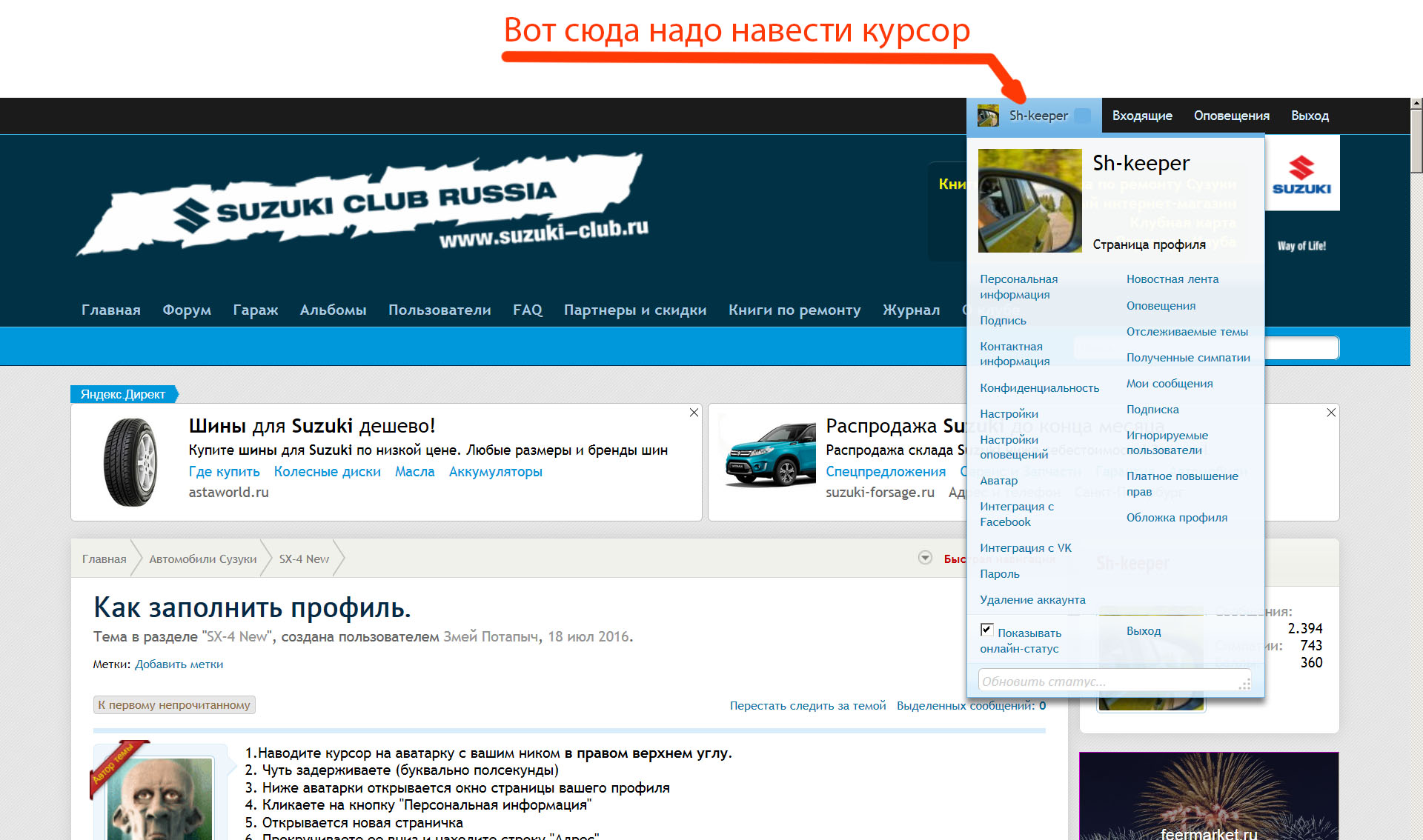Click Выход in the top bar
This screenshot has width=1423, height=840.
(x=1310, y=116)
